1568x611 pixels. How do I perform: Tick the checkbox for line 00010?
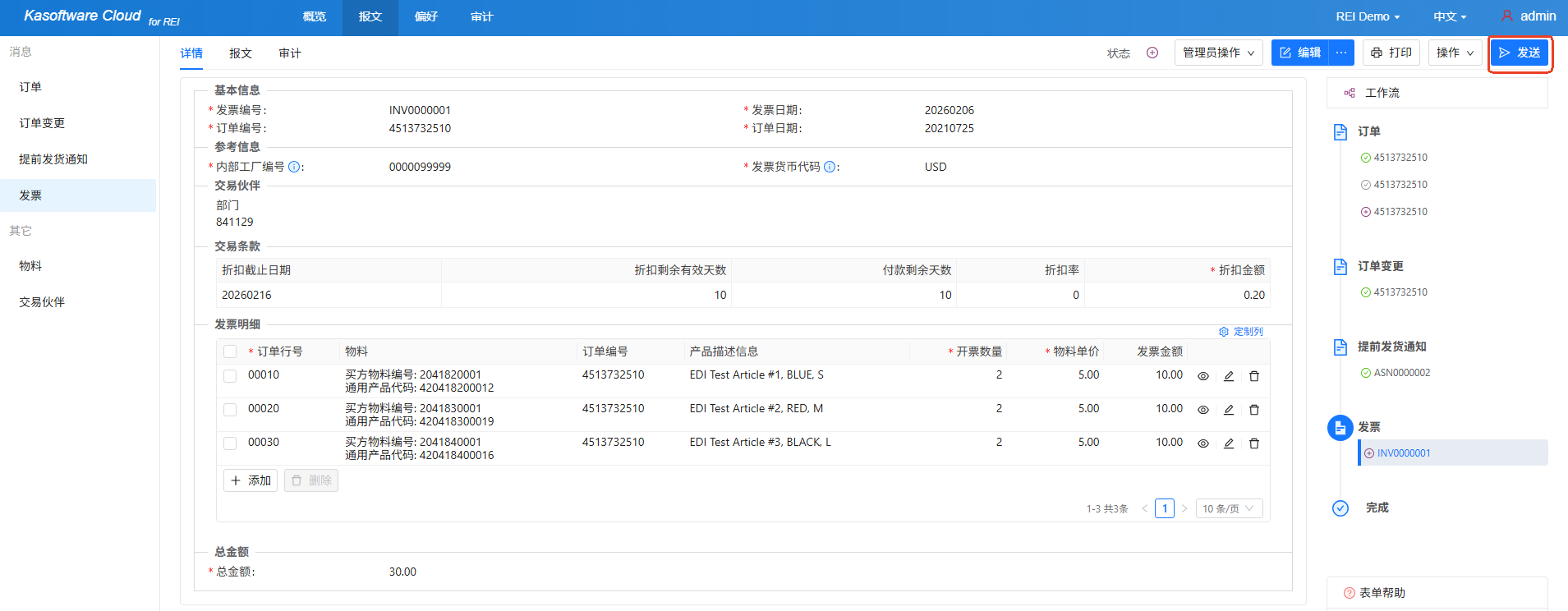(x=230, y=376)
